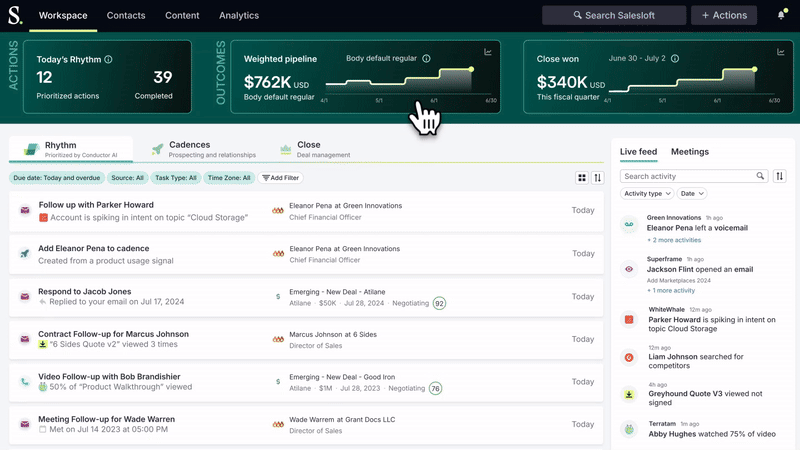The image size is (800, 450).
Task: Click the 12 Prioritized actions count
Action: click(x=44, y=77)
